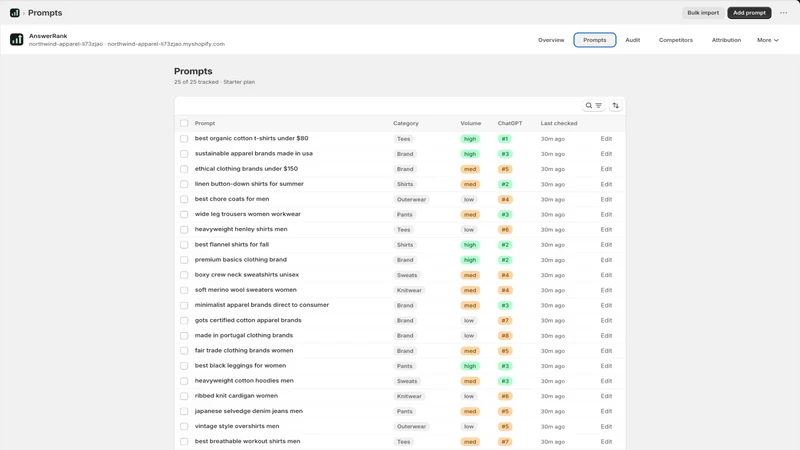Viewport: 800px width, 450px height.
Task: Check 'premium basics clothing brand' row
Action: pos(184,260)
